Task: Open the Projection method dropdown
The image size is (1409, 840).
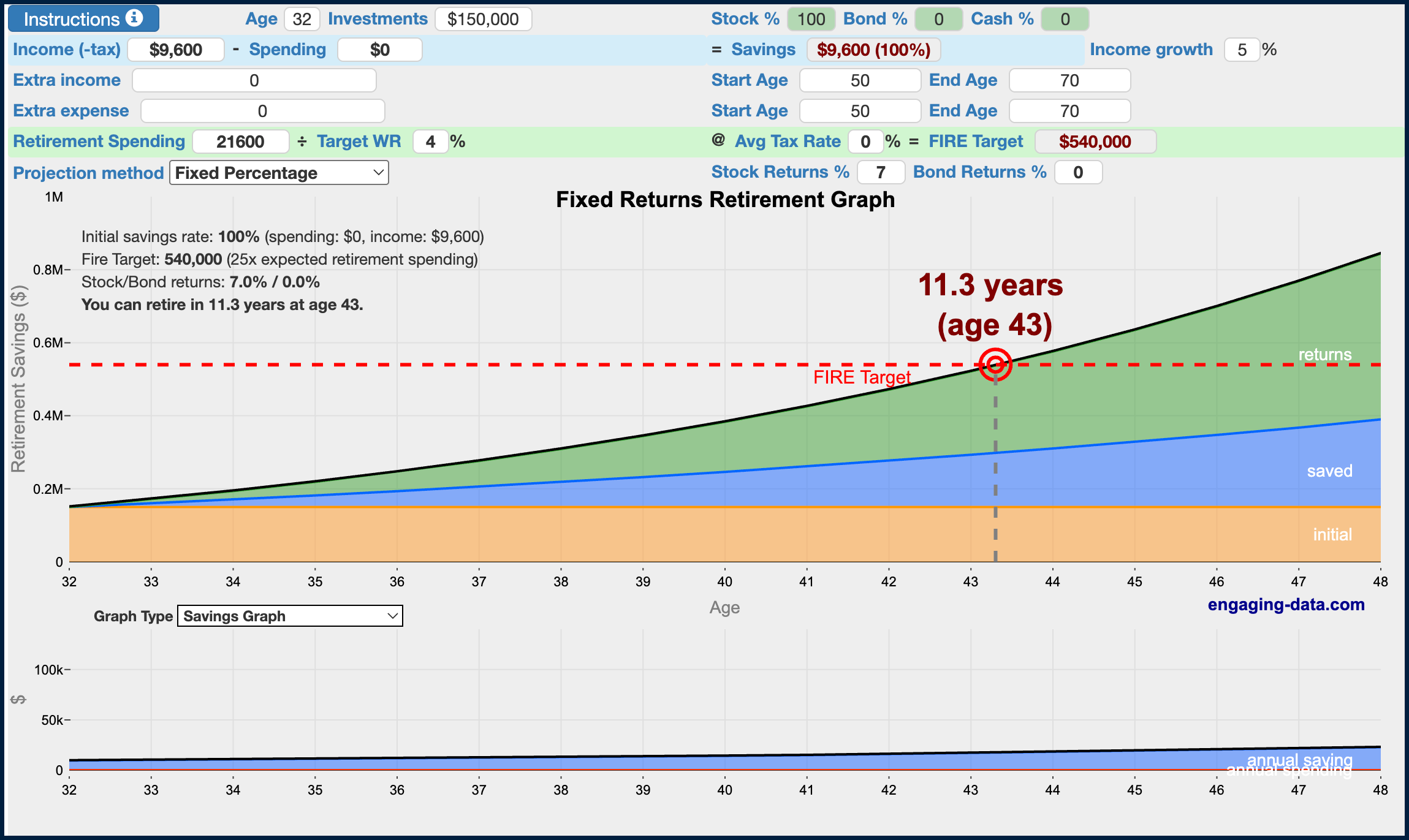Action: point(279,173)
